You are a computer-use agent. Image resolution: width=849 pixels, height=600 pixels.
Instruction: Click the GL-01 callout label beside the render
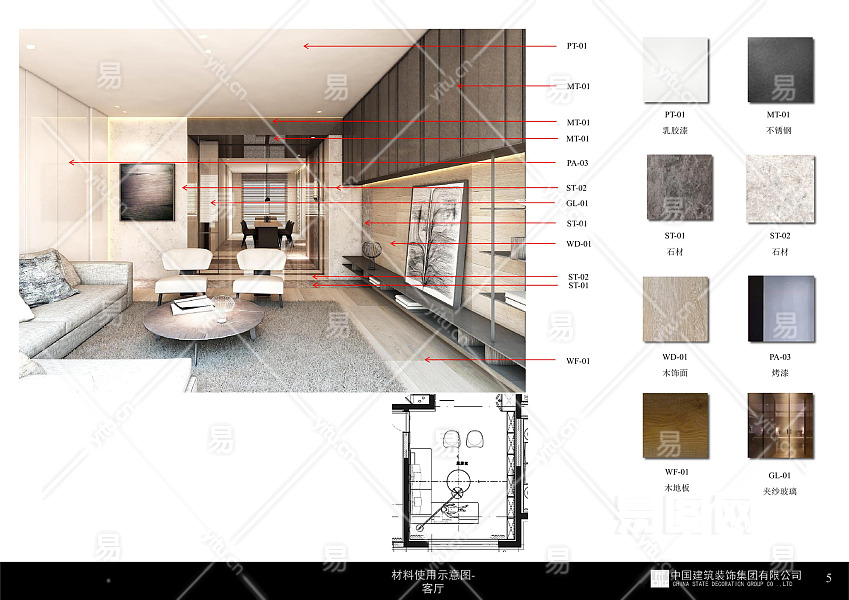click(x=577, y=204)
